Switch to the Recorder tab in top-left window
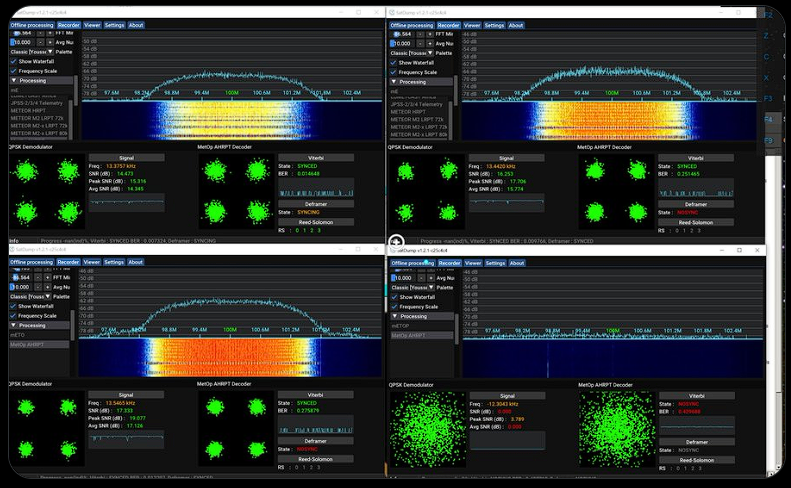 [x=68, y=25]
